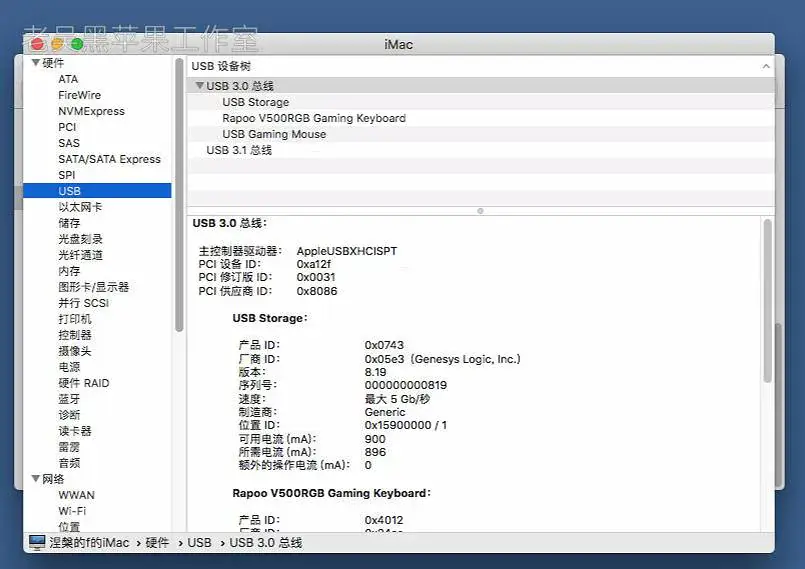This screenshot has width=805, height=569.
Task: Click the split-pane divider handle dot
Action: (x=481, y=211)
